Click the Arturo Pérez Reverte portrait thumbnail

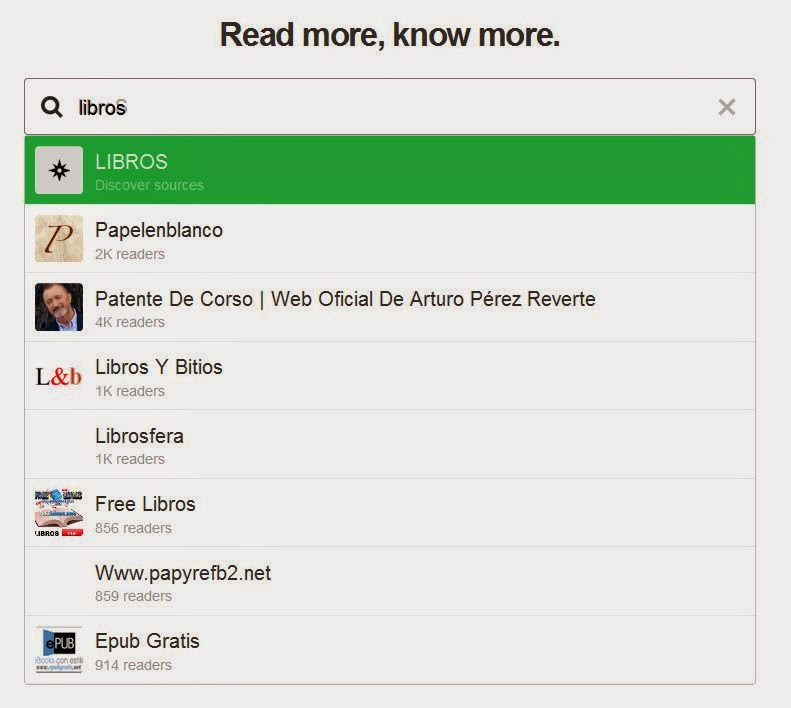pyautogui.click(x=59, y=307)
